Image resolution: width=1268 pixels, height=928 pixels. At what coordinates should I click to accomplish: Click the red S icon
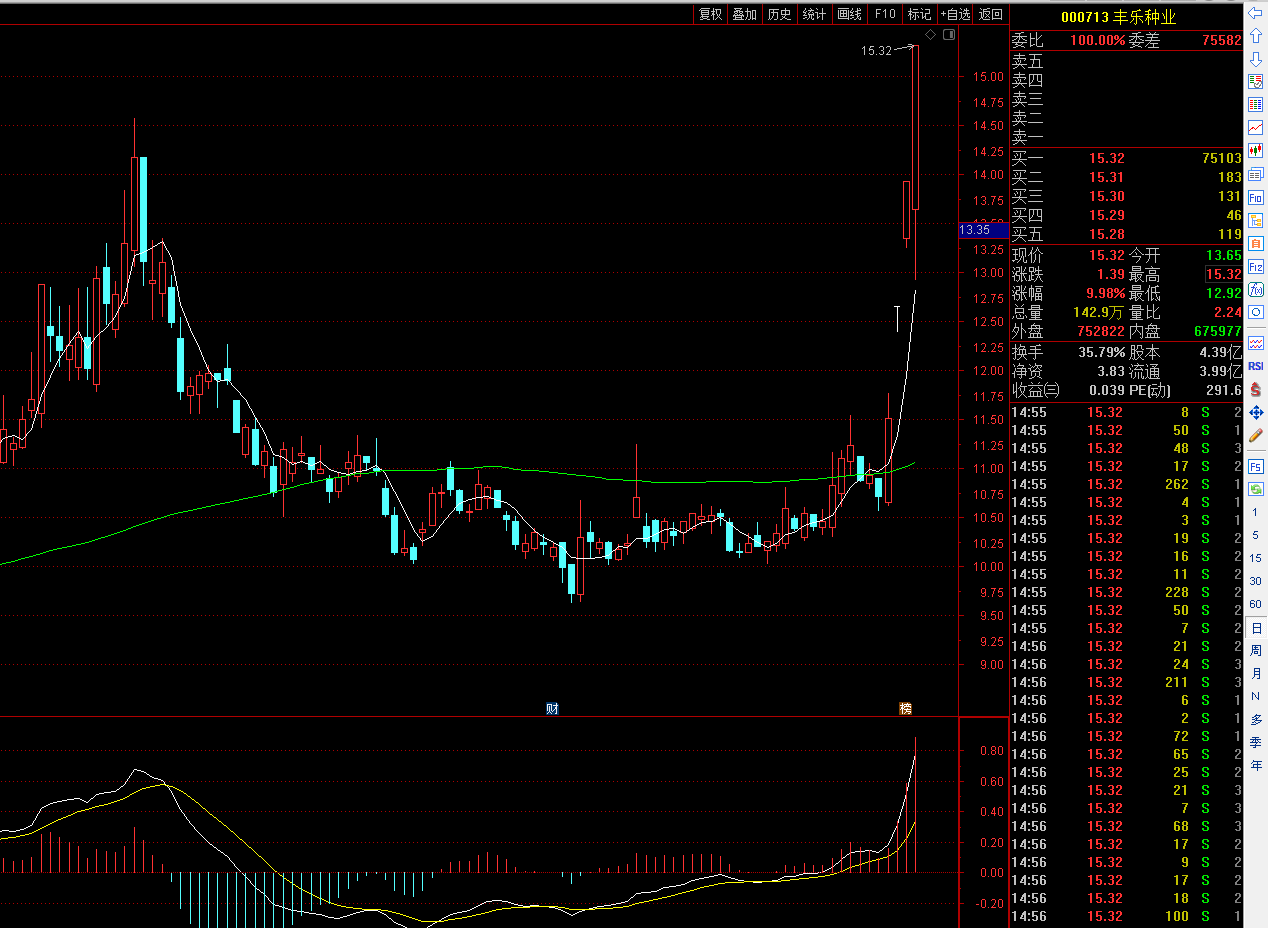coord(1255,389)
